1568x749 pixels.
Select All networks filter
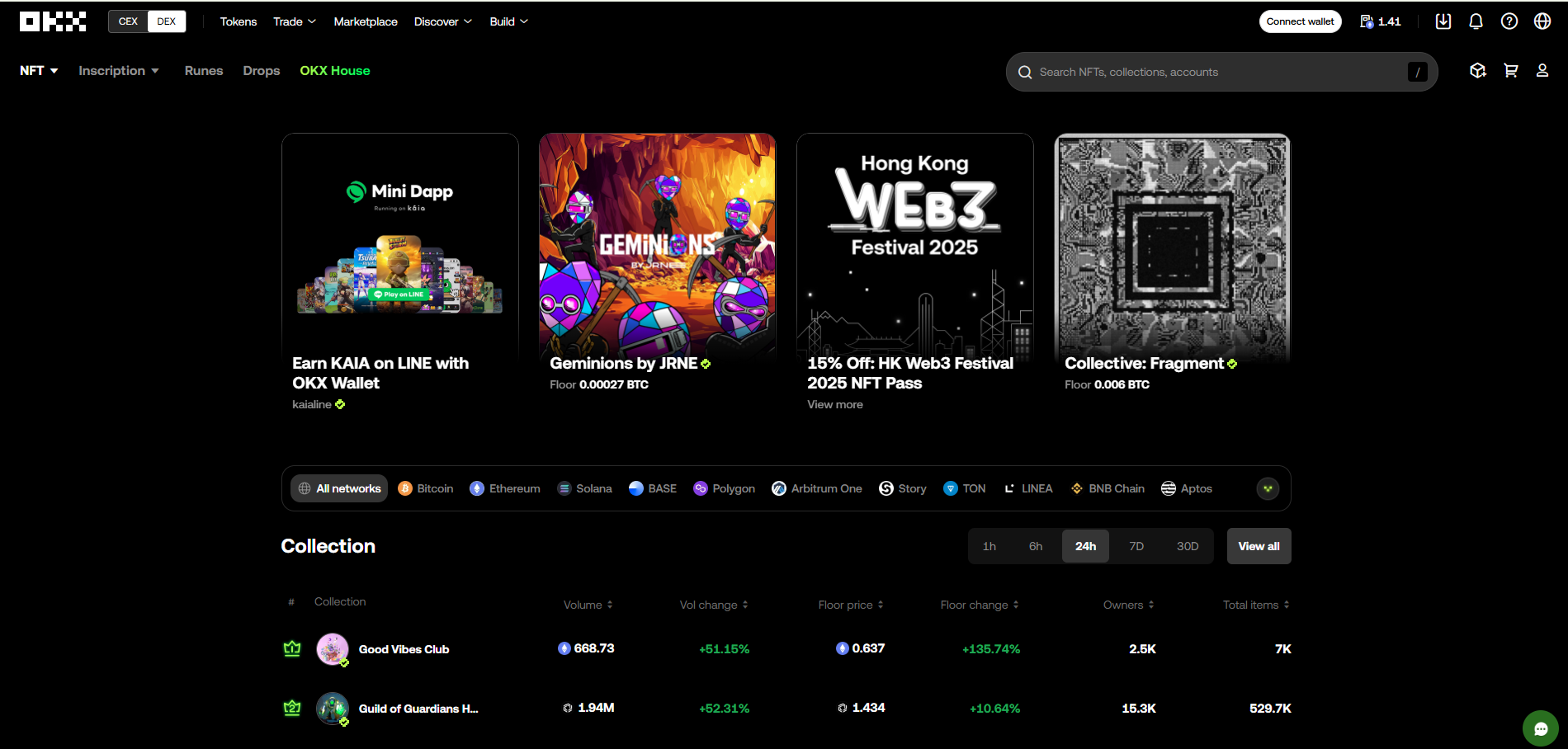coord(339,488)
